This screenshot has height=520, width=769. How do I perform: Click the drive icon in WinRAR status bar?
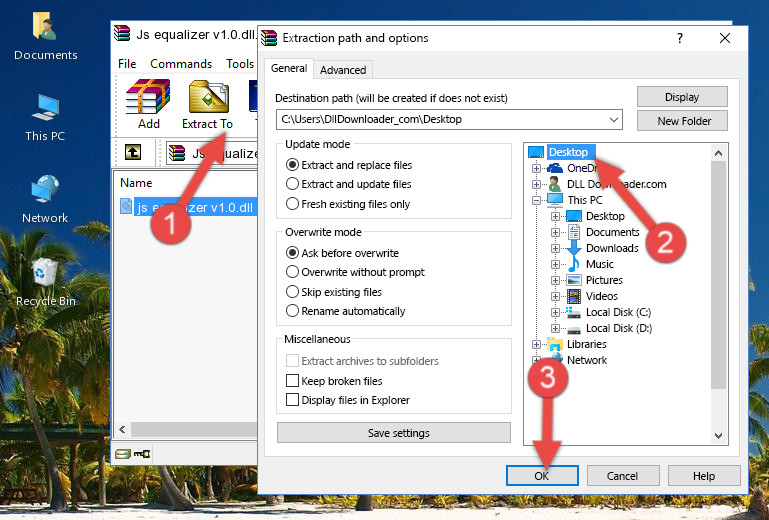[x=123, y=454]
